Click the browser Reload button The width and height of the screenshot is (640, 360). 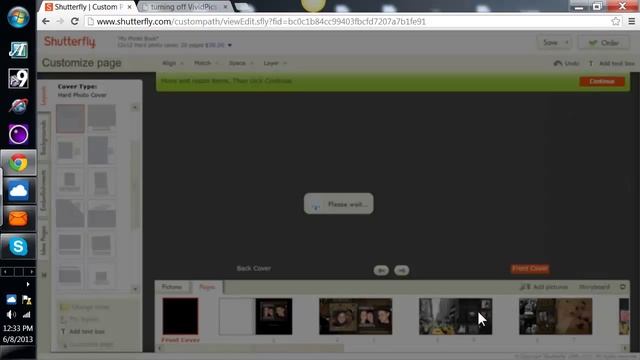point(75,21)
